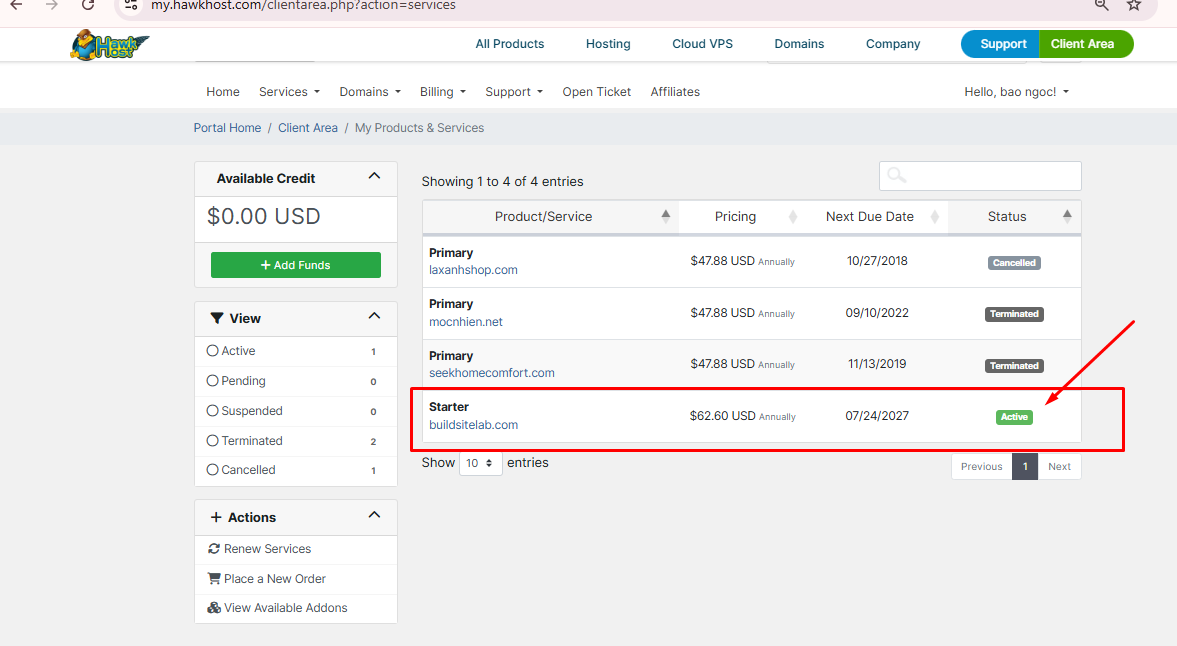
Task: Click the Cancelled status badge for laxanhshop.com
Action: click(x=1013, y=263)
